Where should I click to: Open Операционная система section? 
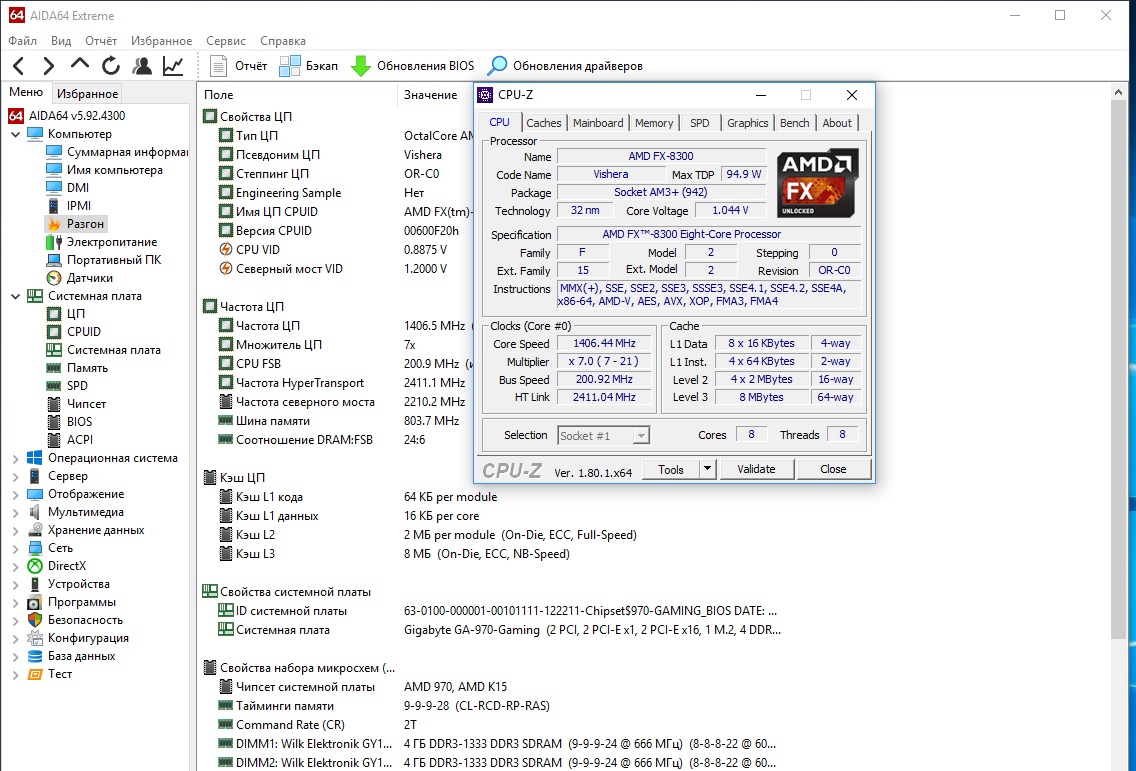(102, 458)
